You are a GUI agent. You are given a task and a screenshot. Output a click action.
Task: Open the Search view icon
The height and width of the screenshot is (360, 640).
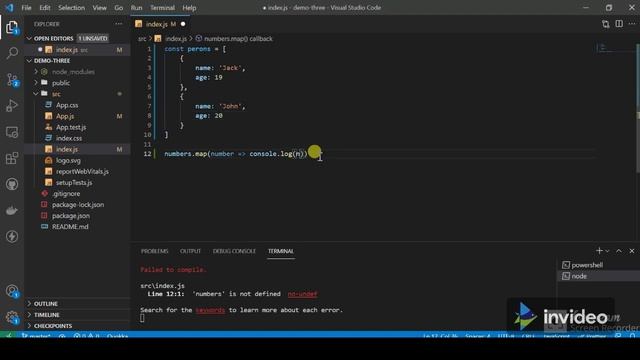pos(12,53)
